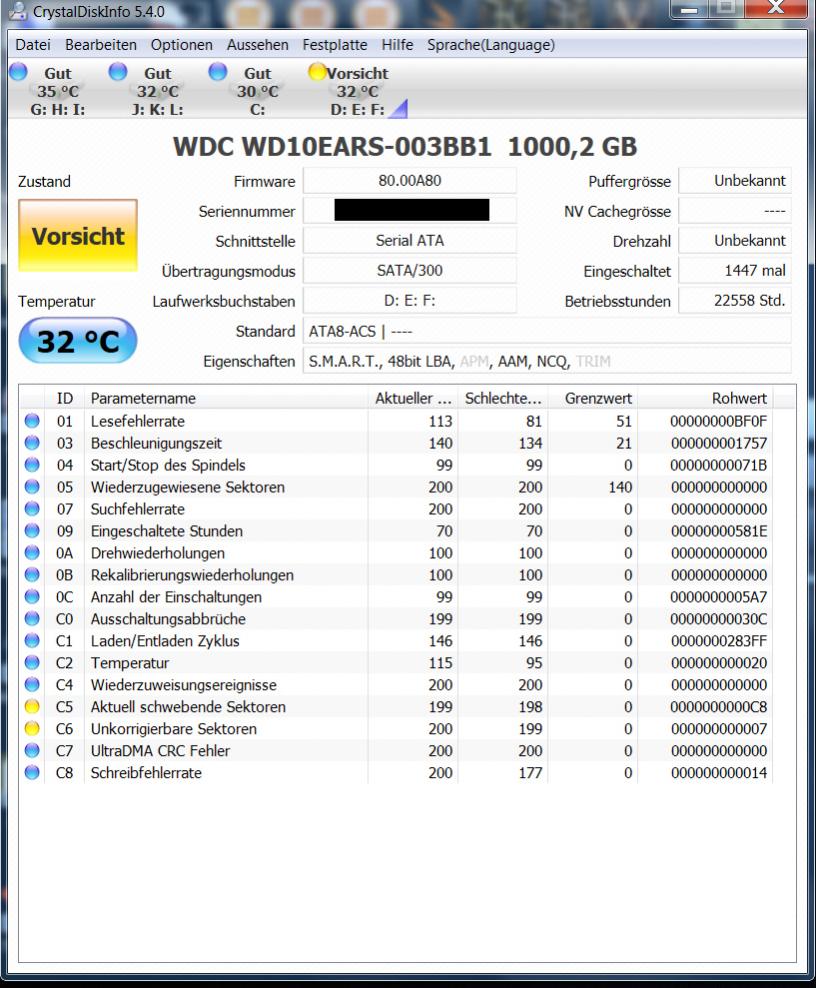
Task: Open the Bearbeiten menu
Action: tap(101, 45)
